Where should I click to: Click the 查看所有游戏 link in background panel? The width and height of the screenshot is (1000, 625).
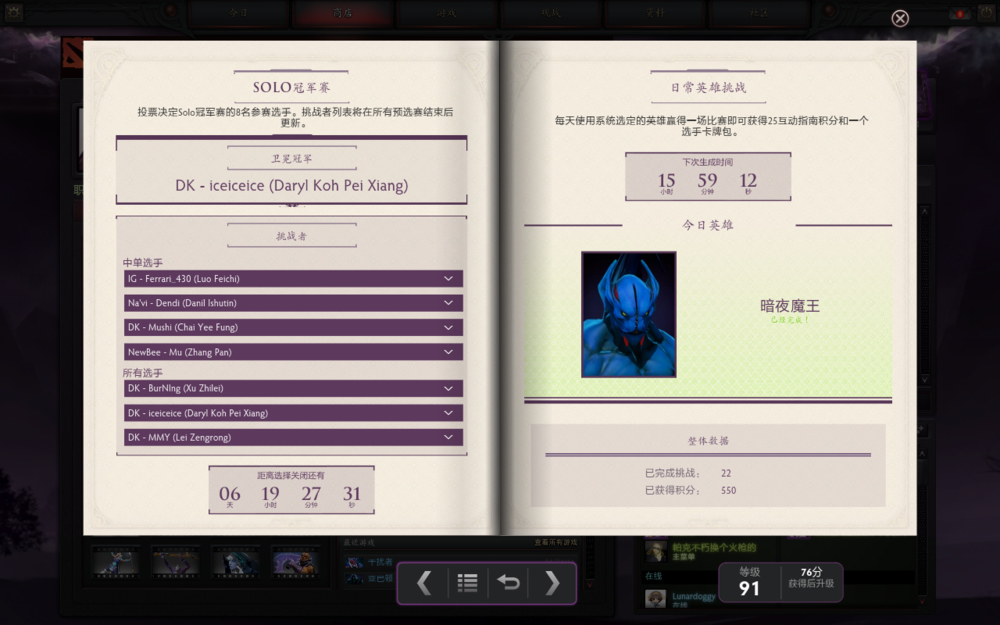(555, 542)
